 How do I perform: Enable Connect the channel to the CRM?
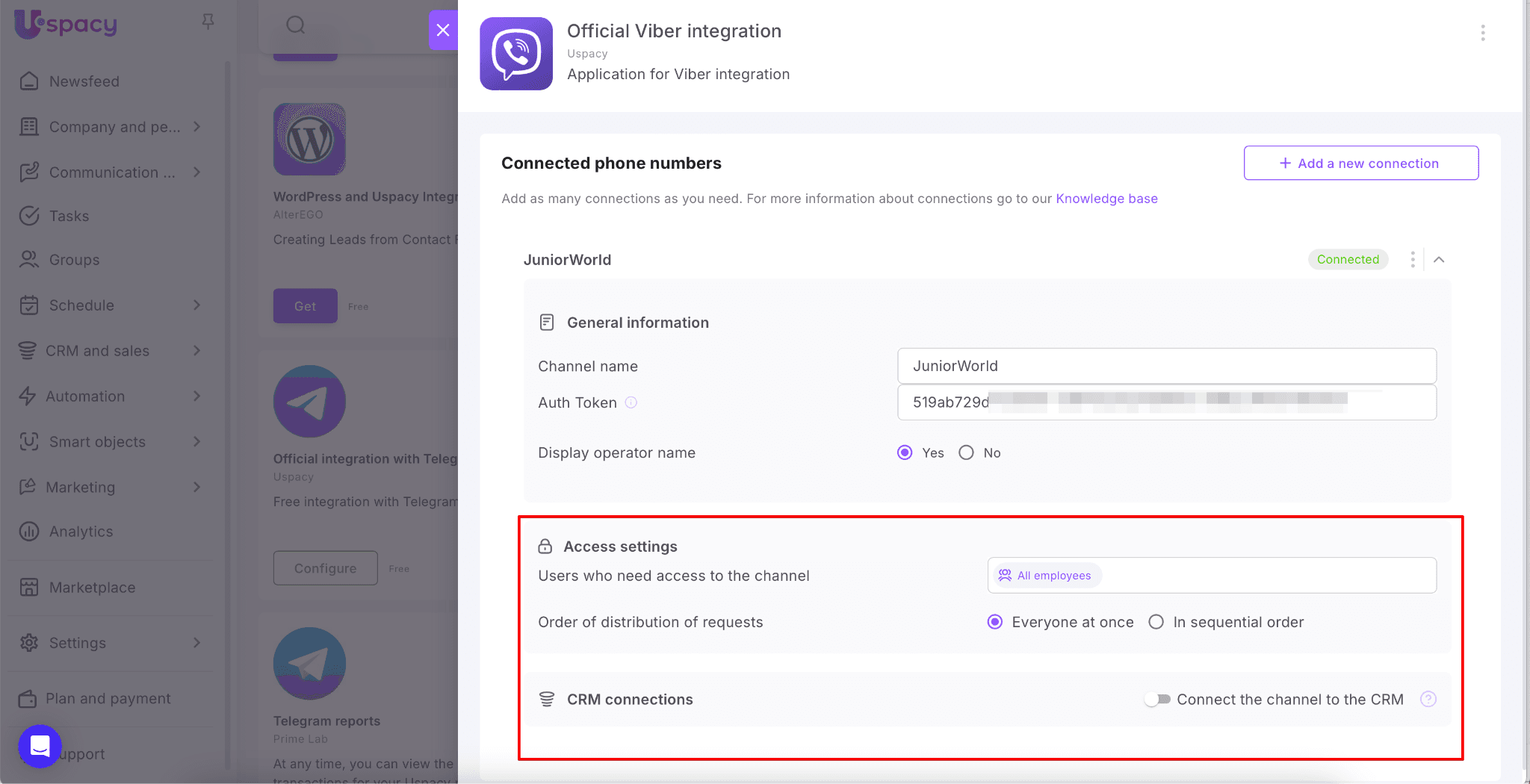[x=1157, y=700]
